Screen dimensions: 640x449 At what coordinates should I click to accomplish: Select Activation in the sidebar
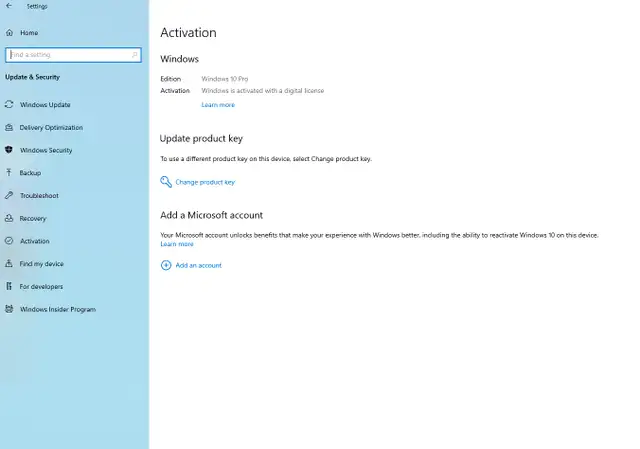35,241
